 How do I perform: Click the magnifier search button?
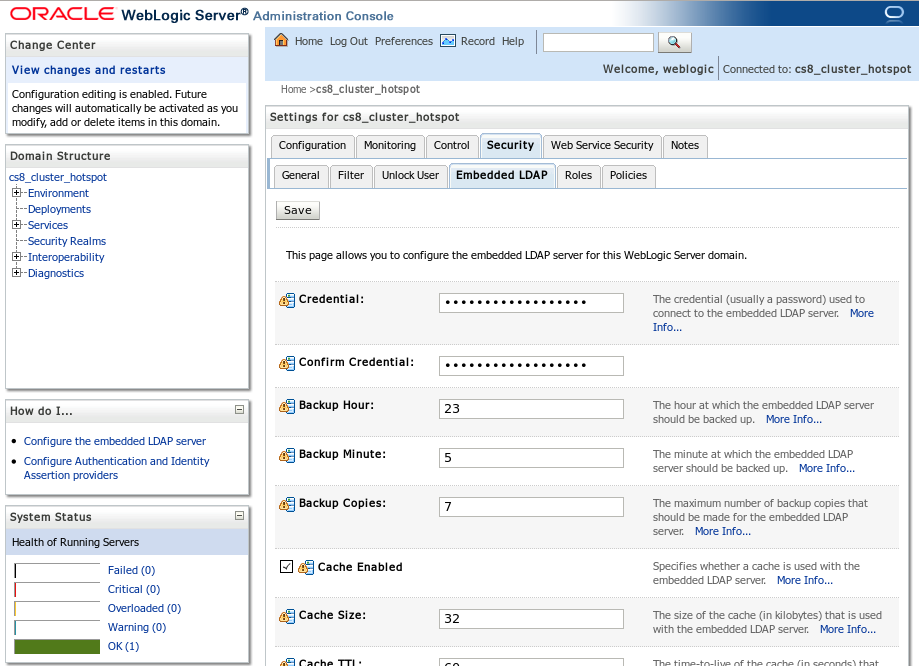675,42
